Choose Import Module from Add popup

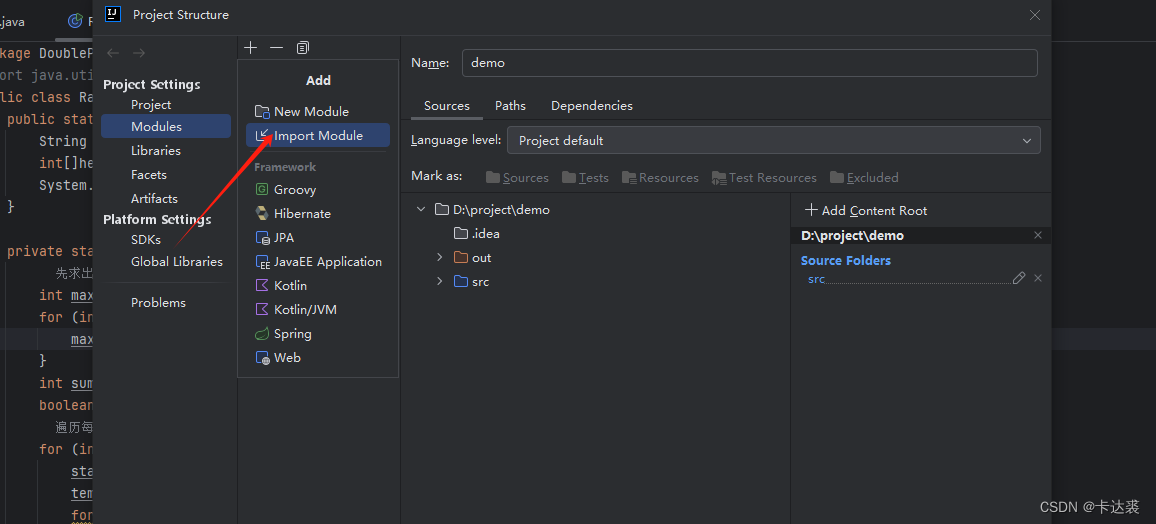(318, 136)
